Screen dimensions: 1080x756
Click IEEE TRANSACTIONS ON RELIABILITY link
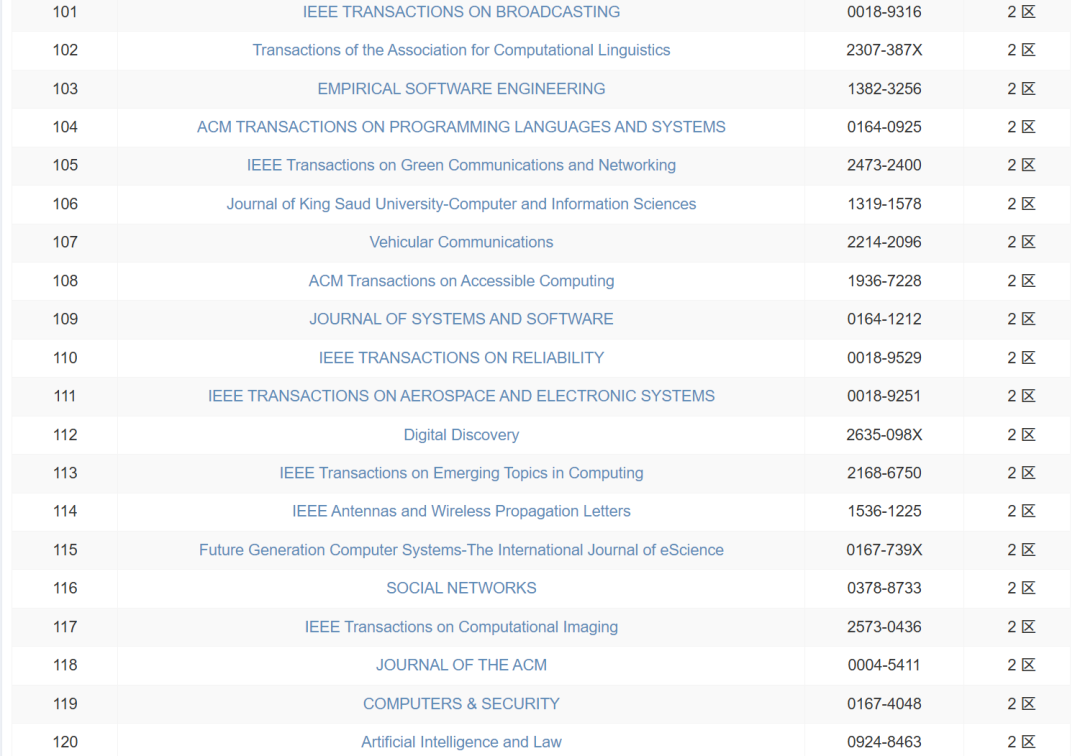[x=461, y=358]
